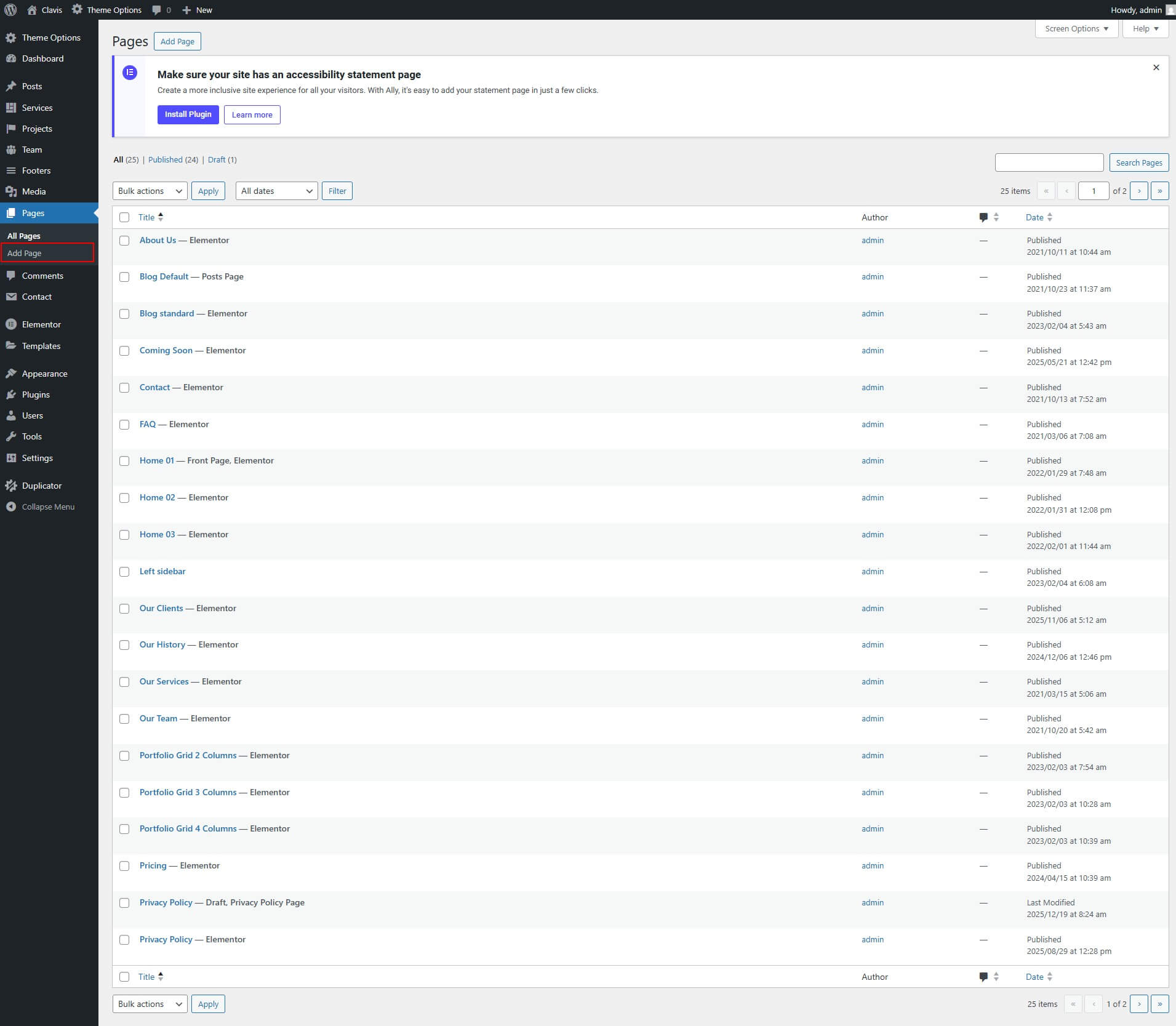Toggle the select-all checkbox in table header

[x=124, y=217]
